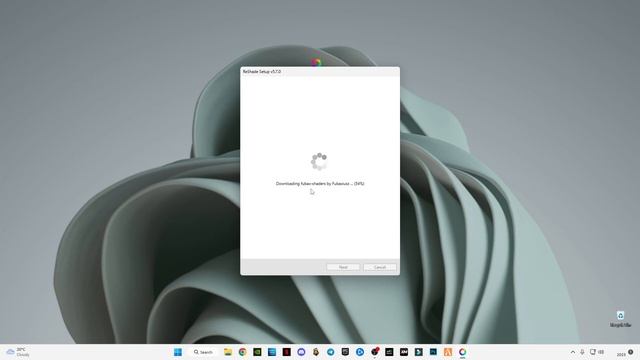Click the display icon in system tray
The image size is (640, 360).
coord(593,352)
